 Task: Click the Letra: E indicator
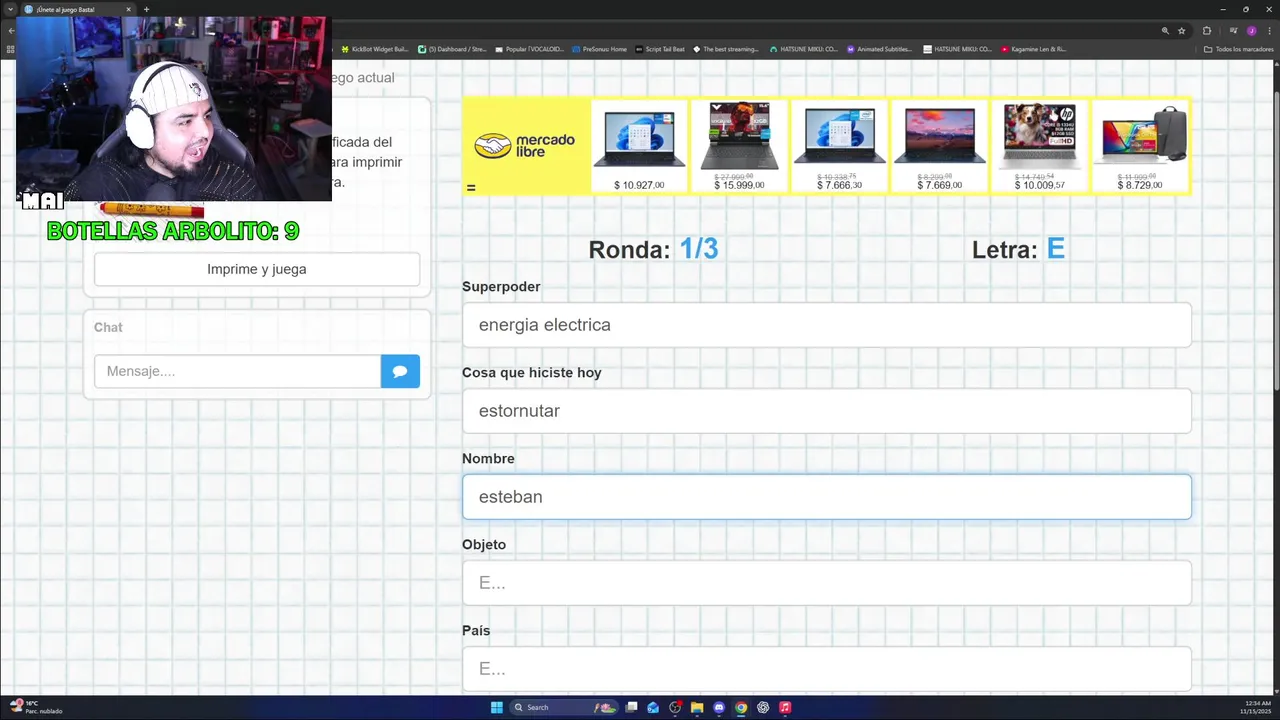(1018, 249)
